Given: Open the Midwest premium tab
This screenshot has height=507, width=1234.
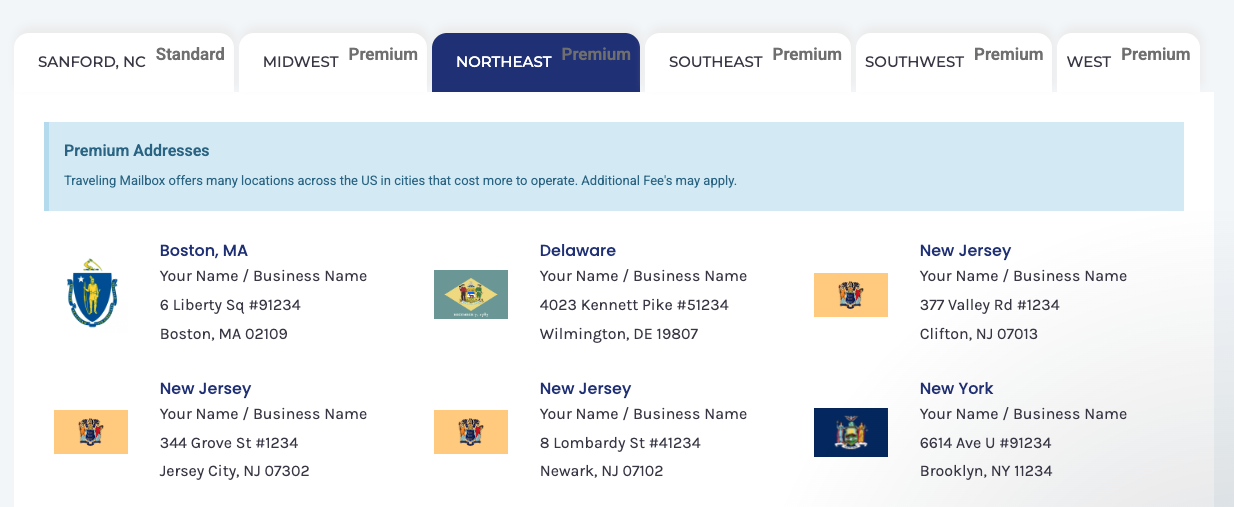Looking at the screenshot, I should (334, 62).
